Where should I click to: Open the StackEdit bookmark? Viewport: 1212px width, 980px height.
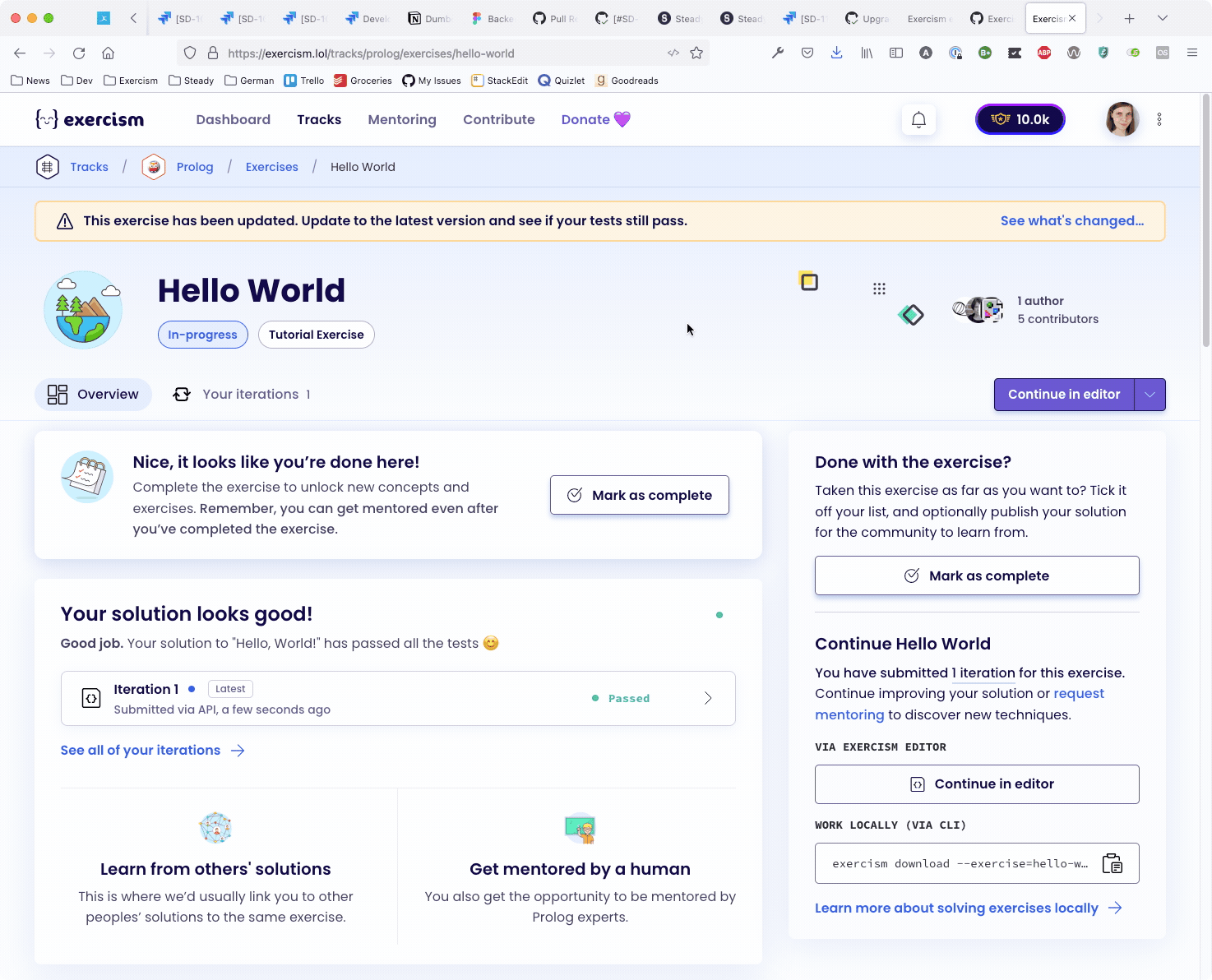pos(500,81)
